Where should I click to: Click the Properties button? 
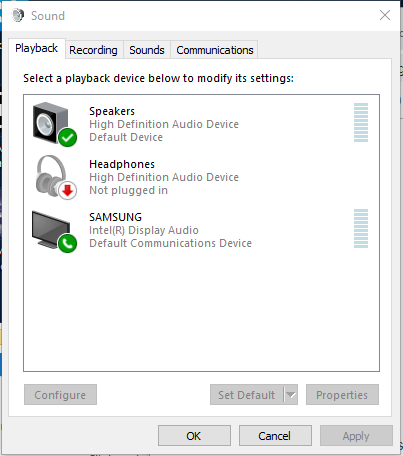click(x=342, y=395)
